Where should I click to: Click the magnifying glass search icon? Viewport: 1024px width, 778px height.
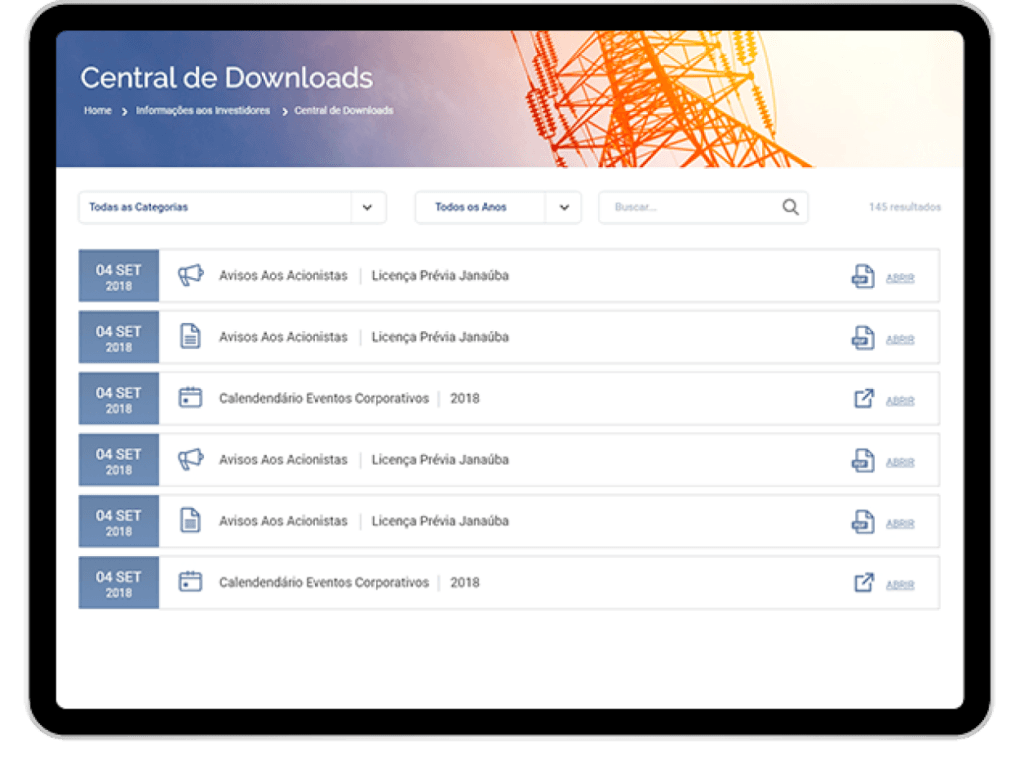(790, 207)
